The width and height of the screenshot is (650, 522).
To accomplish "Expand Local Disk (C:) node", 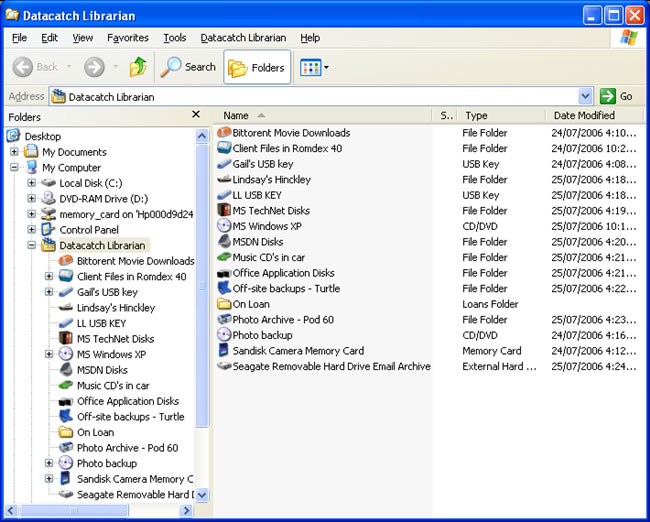I will click(32, 183).
